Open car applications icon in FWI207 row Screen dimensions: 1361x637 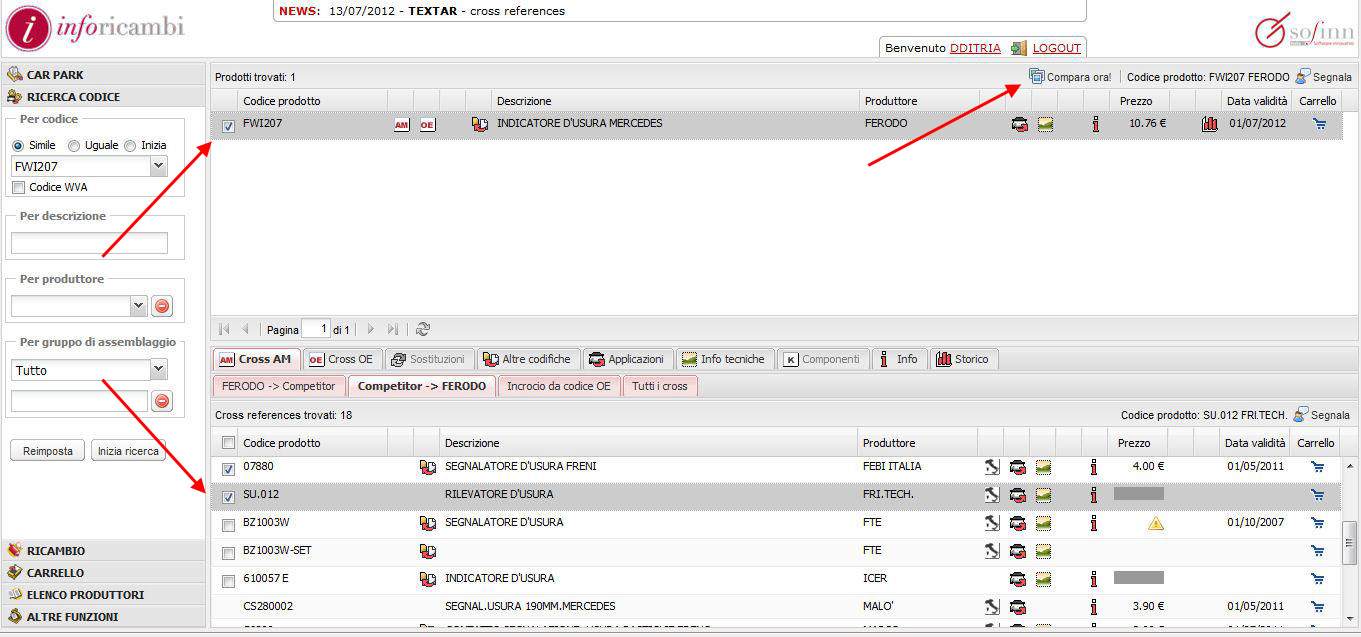coord(1019,125)
